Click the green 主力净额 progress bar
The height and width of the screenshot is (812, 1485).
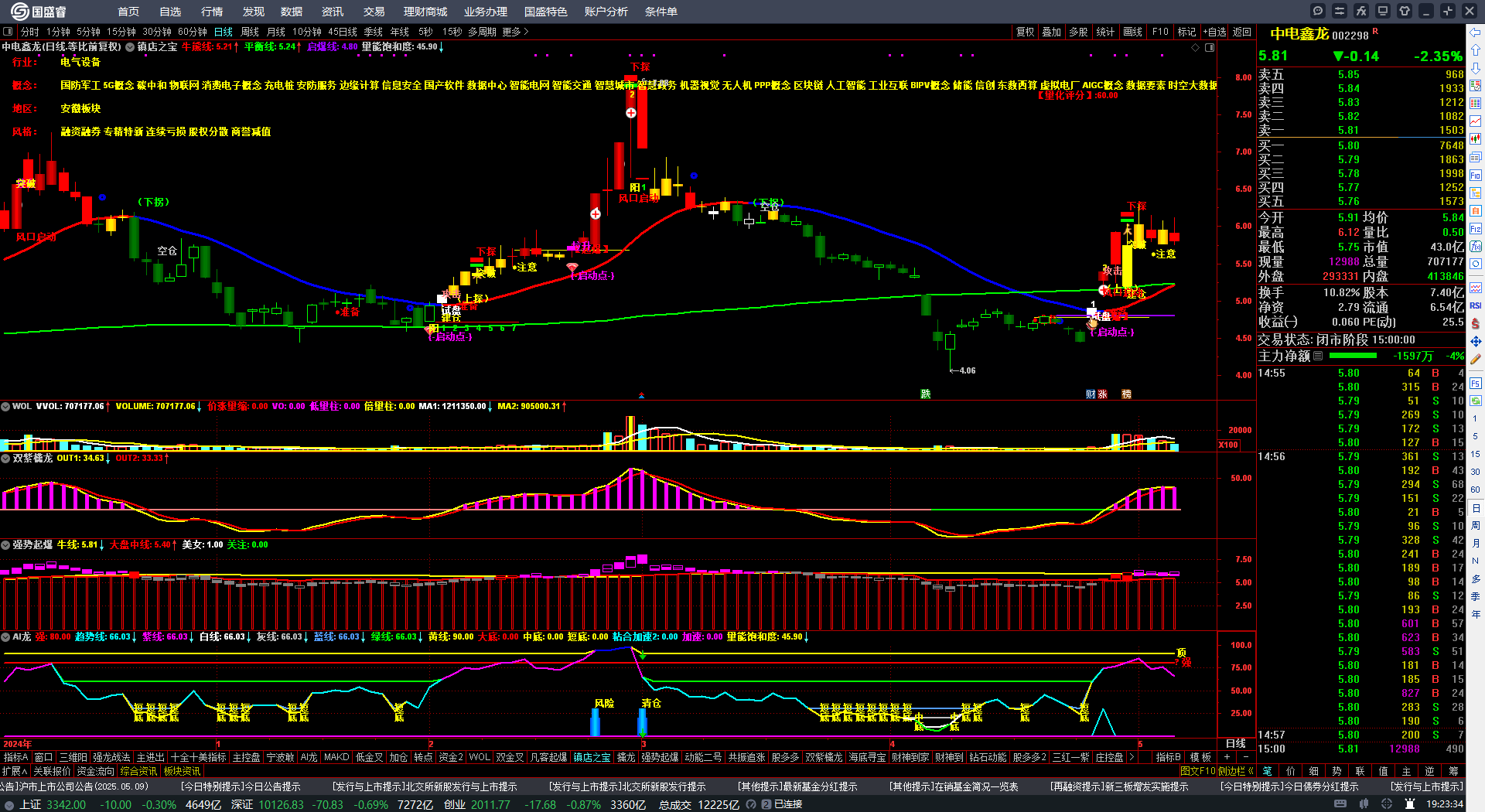click(x=1353, y=356)
